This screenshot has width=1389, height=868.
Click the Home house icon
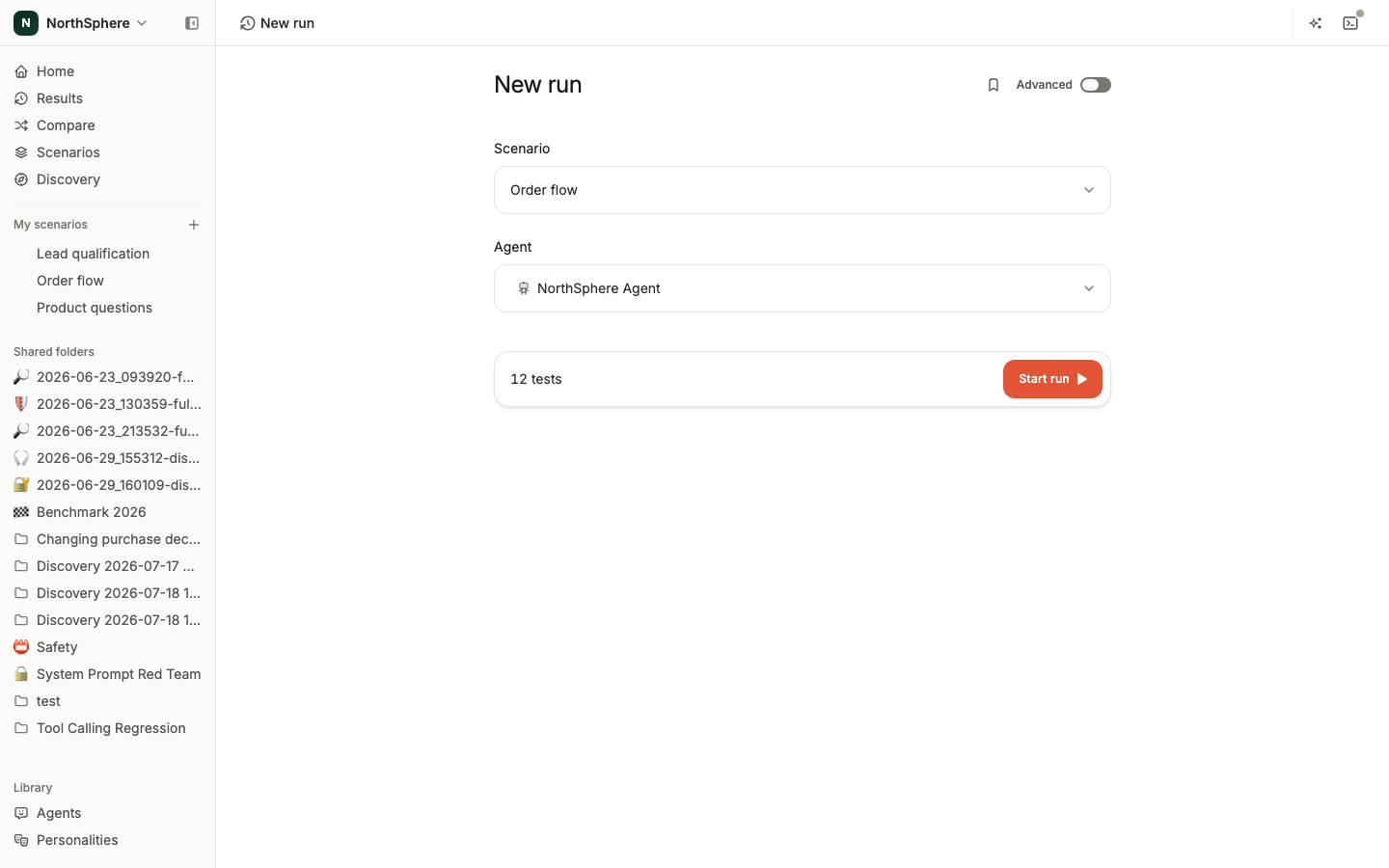point(21,71)
